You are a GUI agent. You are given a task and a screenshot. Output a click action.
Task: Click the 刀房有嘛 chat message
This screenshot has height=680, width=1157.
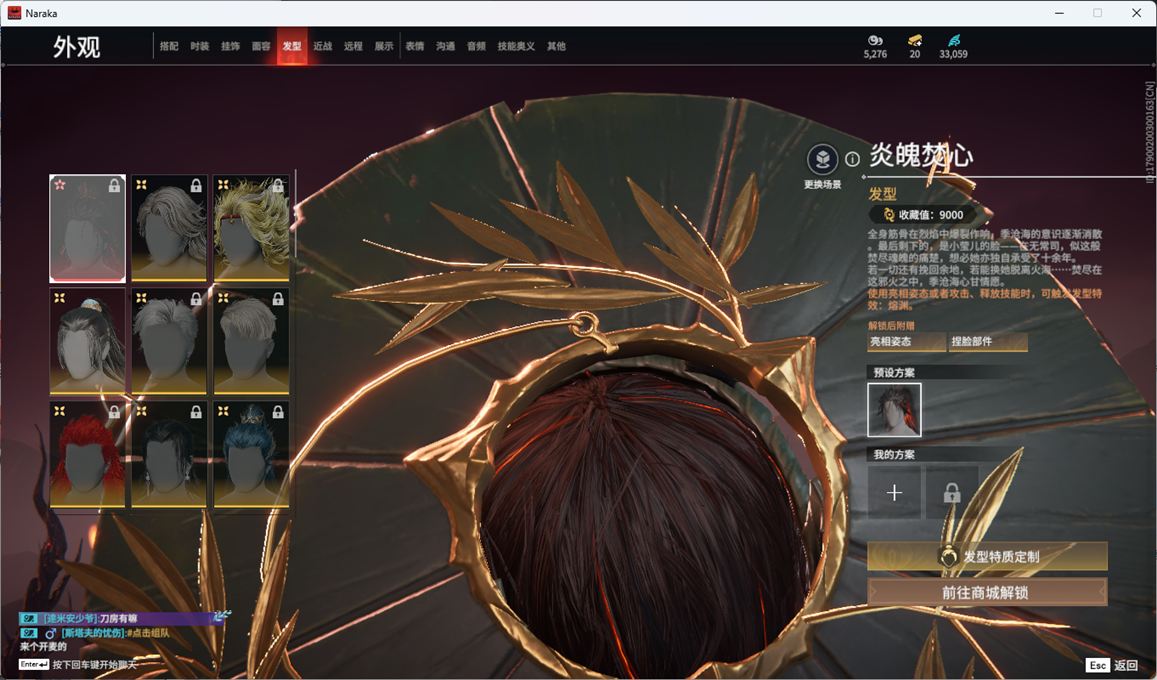(118, 619)
